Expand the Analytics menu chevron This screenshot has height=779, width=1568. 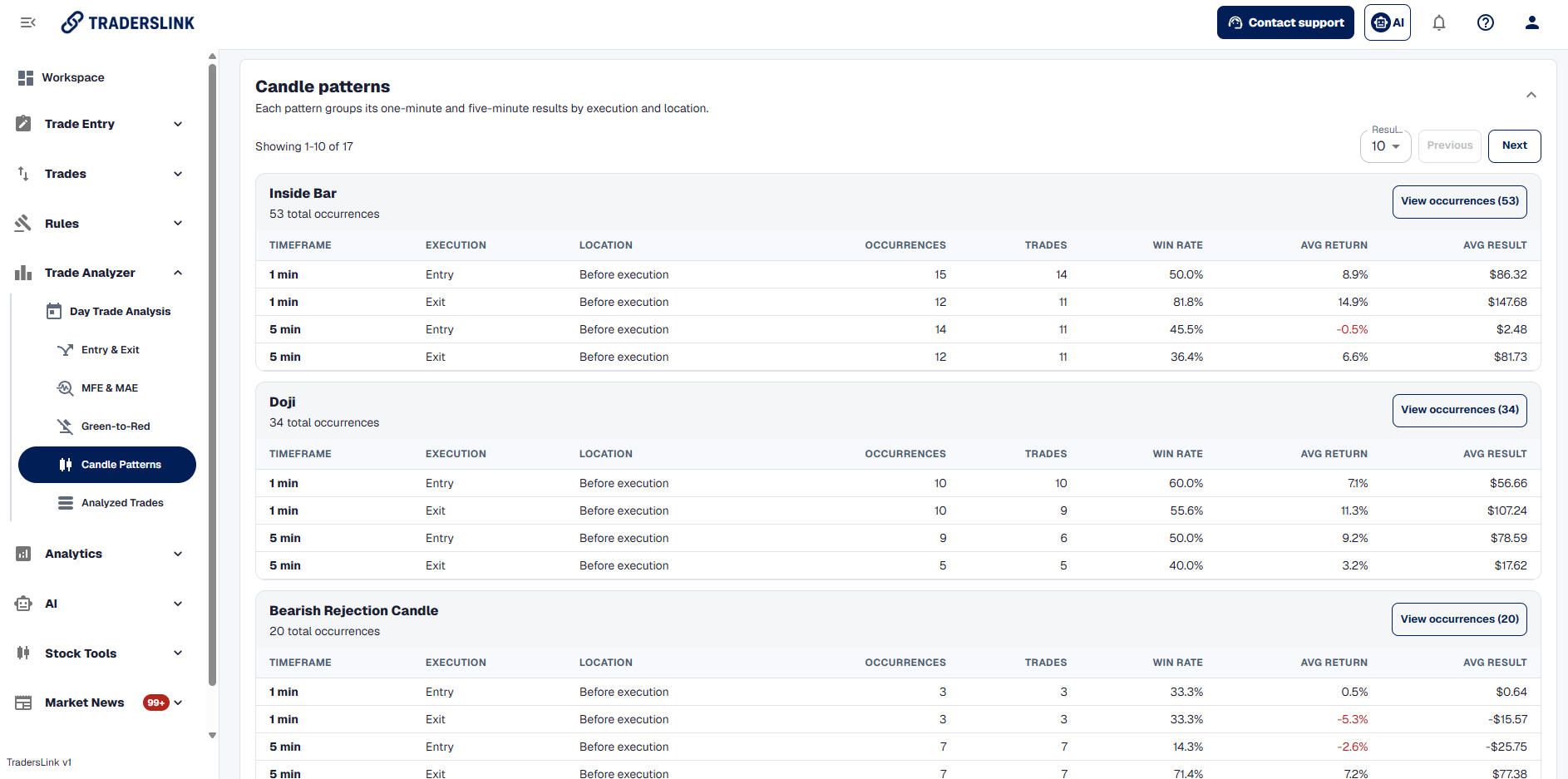(x=178, y=554)
